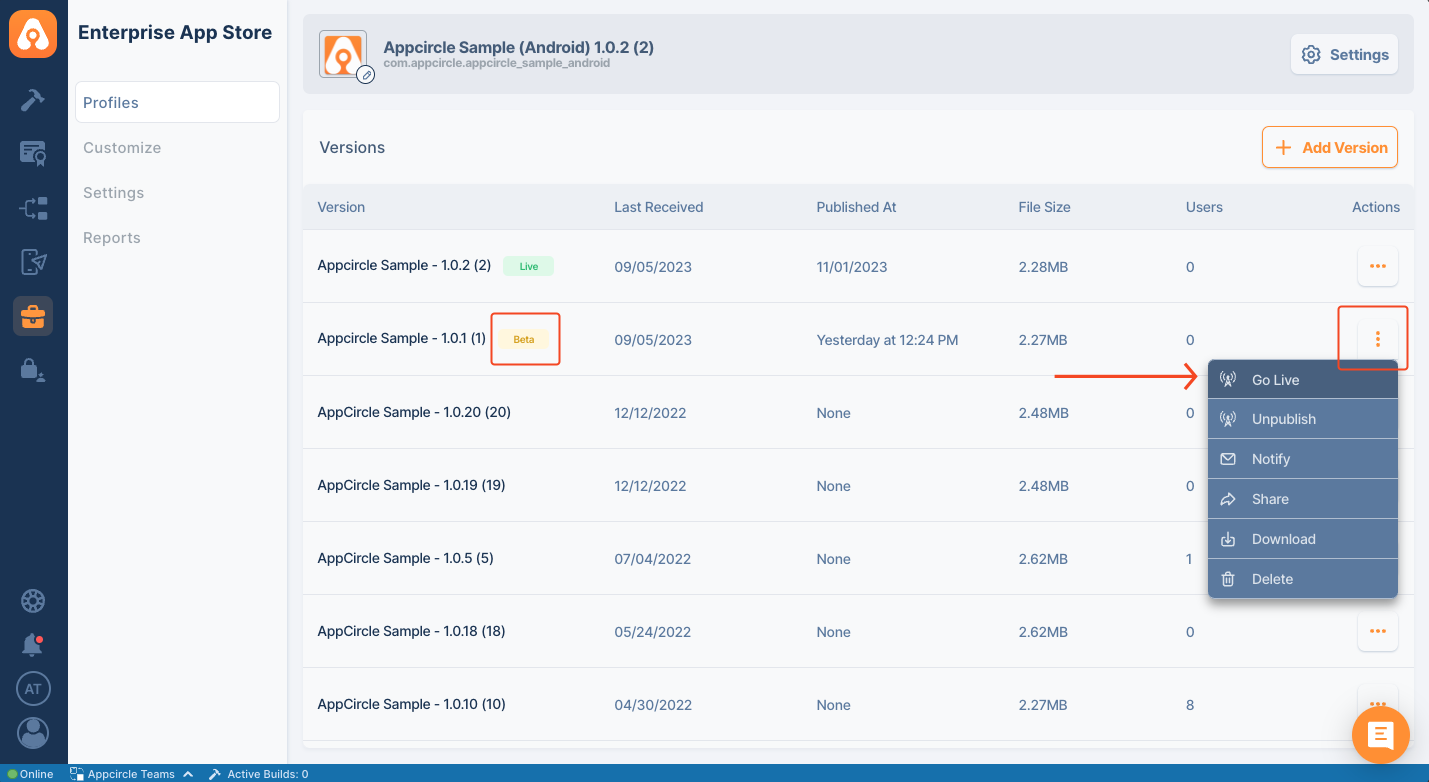Click the 04/30/2022 last received date
The height and width of the screenshot is (782, 1429).
click(x=653, y=705)
